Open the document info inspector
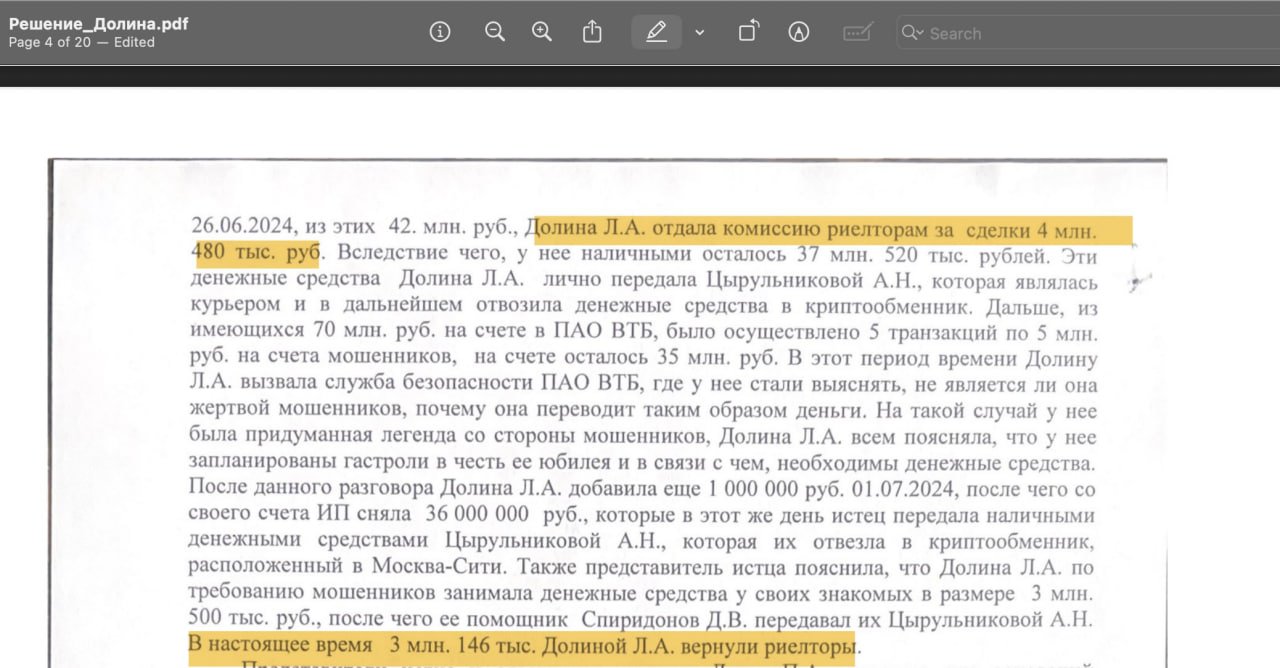This screenshot has height=668, width=1280. (440, 31)
